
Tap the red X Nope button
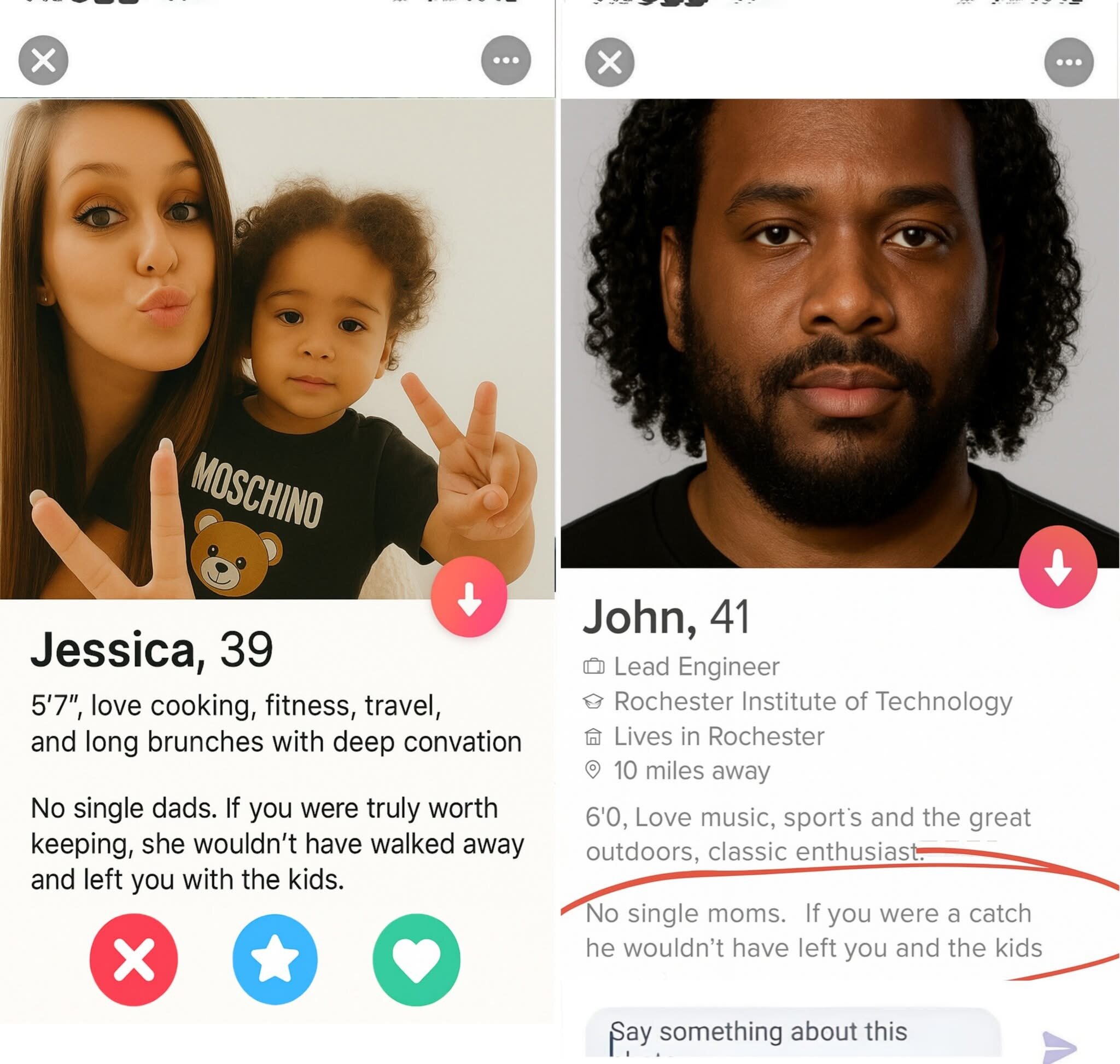tap(134, 960)
